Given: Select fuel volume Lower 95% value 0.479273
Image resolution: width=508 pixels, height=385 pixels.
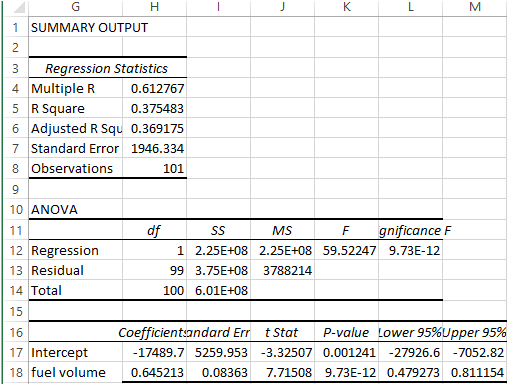Looking at the screenshot, I should click(x=411, y=372).
